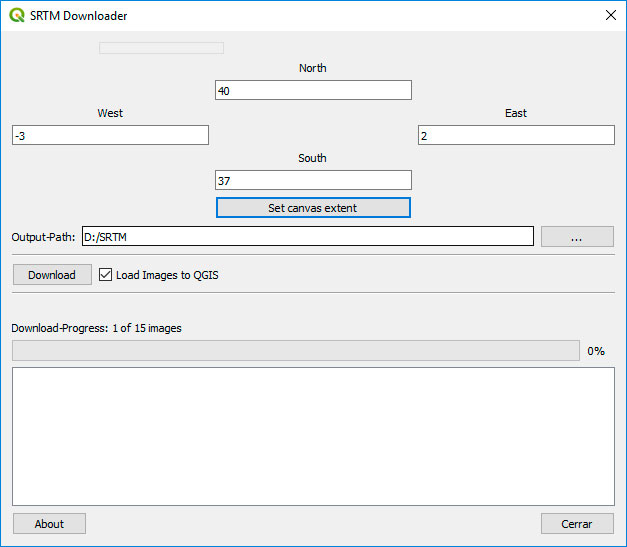Click the East coordinate field
Image resolution: width=627 pixels, height=547 pixels.
(516, 135)
